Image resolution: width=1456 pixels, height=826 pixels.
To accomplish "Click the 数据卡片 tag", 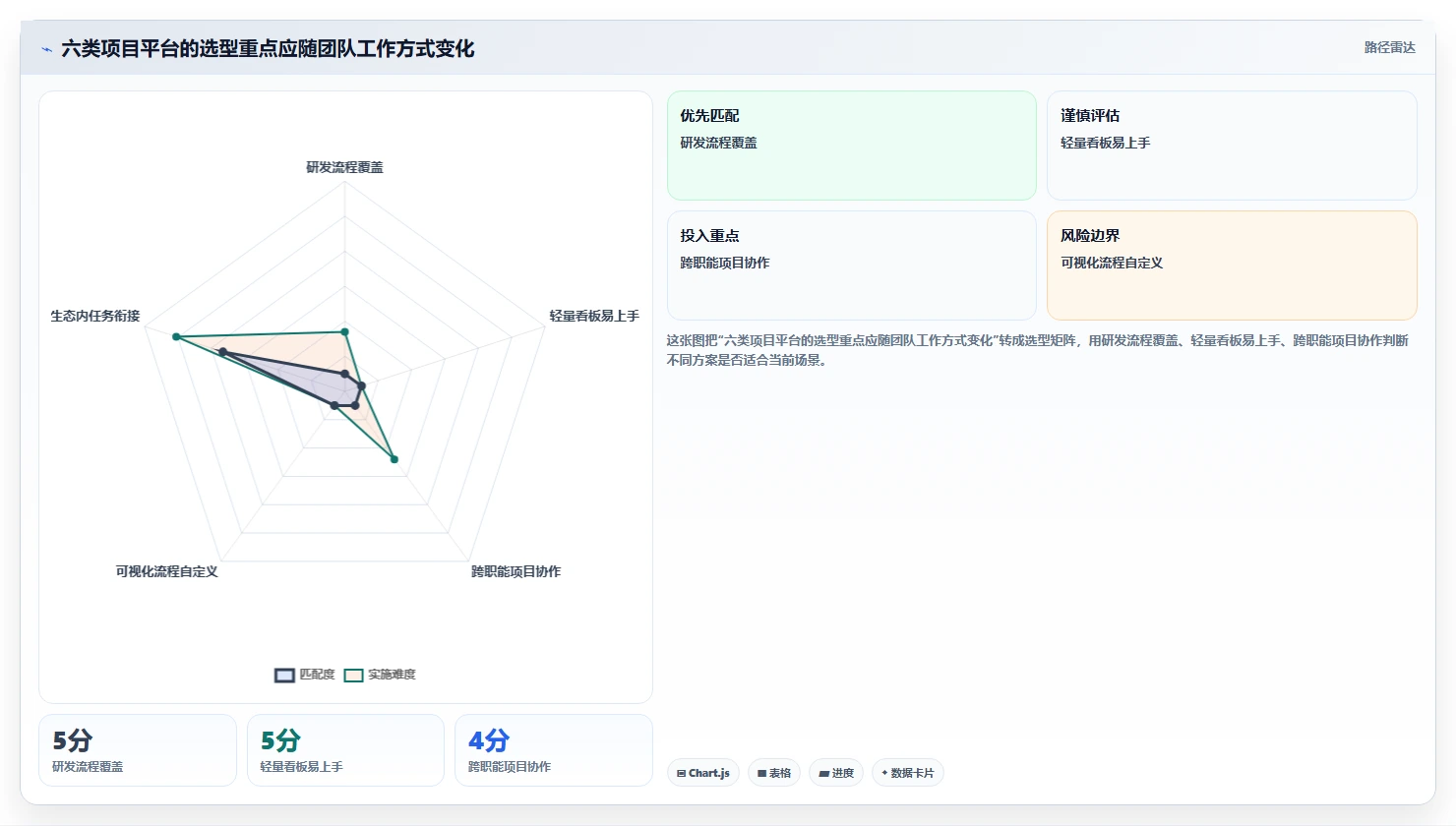I will (908, 773).
